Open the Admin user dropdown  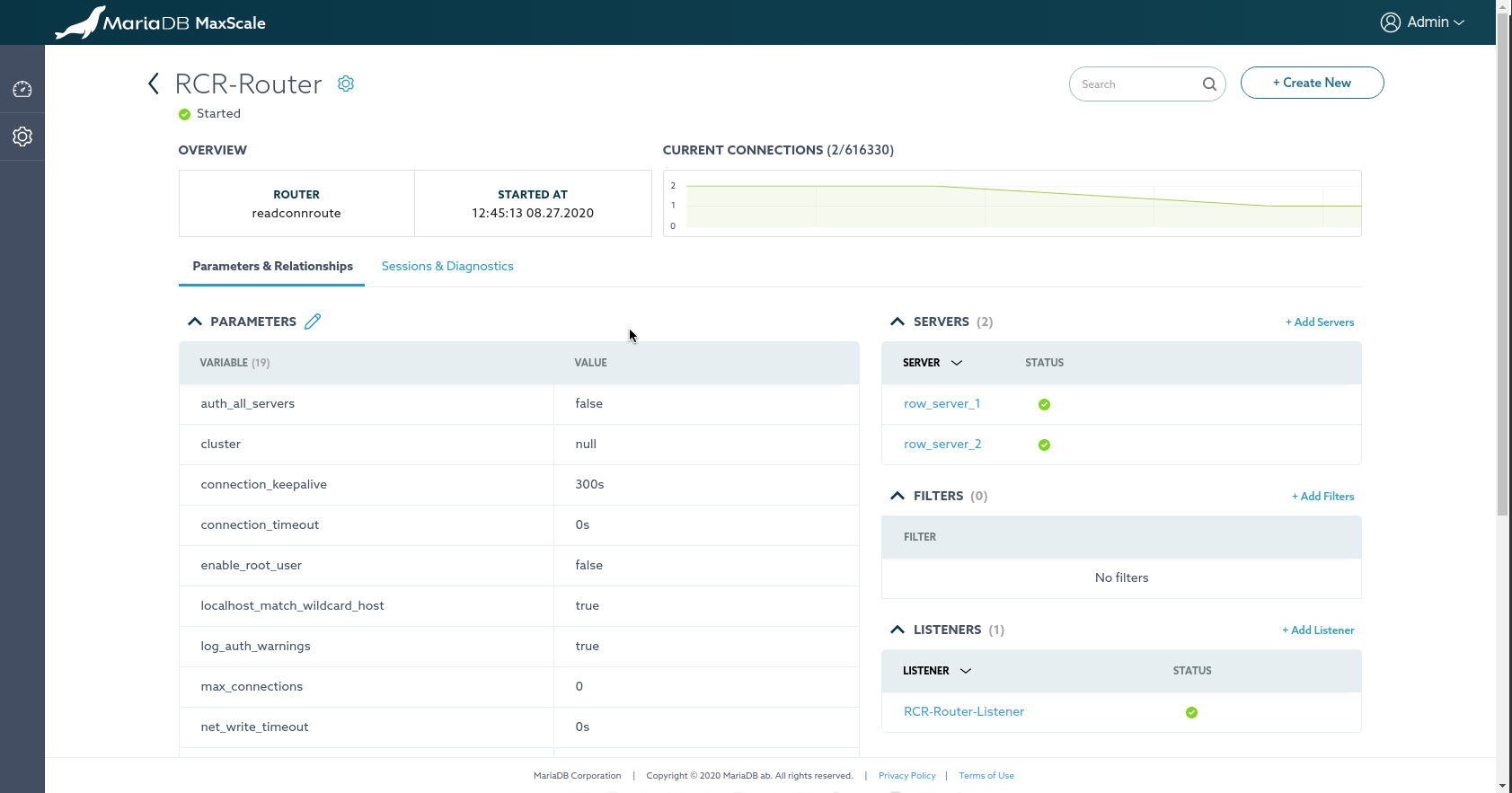(x=1422, y=22)
